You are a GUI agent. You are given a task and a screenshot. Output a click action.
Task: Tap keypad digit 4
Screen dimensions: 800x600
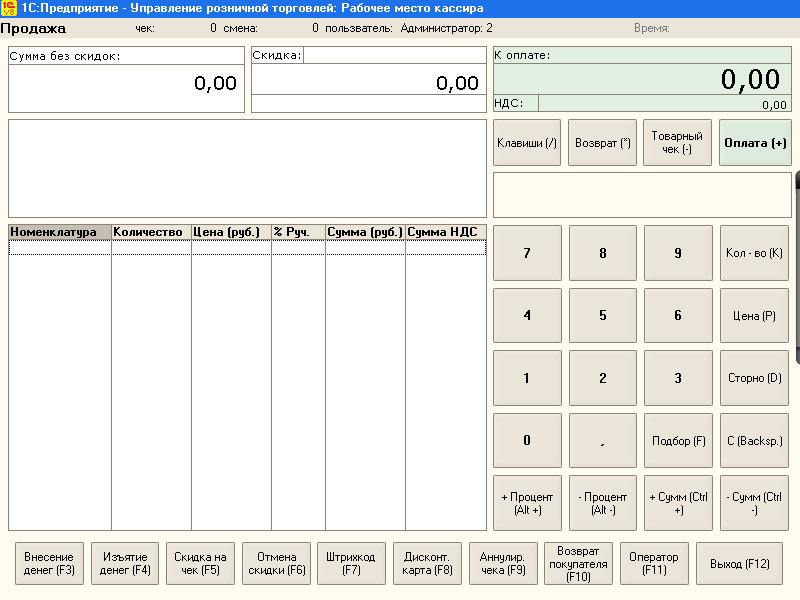point(528,315)
